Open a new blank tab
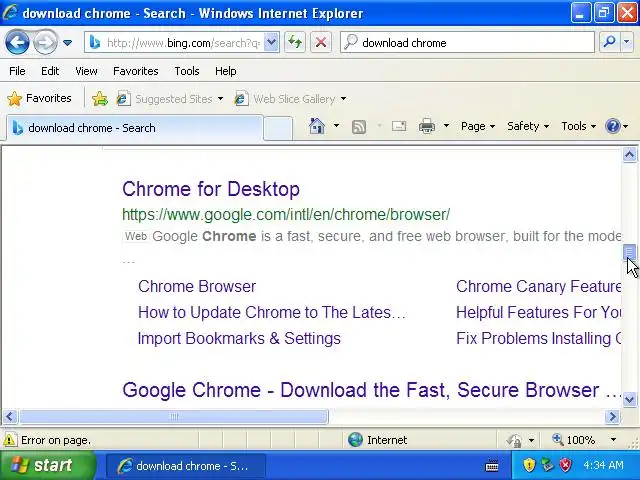Viewport: 640px width, 480px height. pyautogui.click(x=278, y=128)
